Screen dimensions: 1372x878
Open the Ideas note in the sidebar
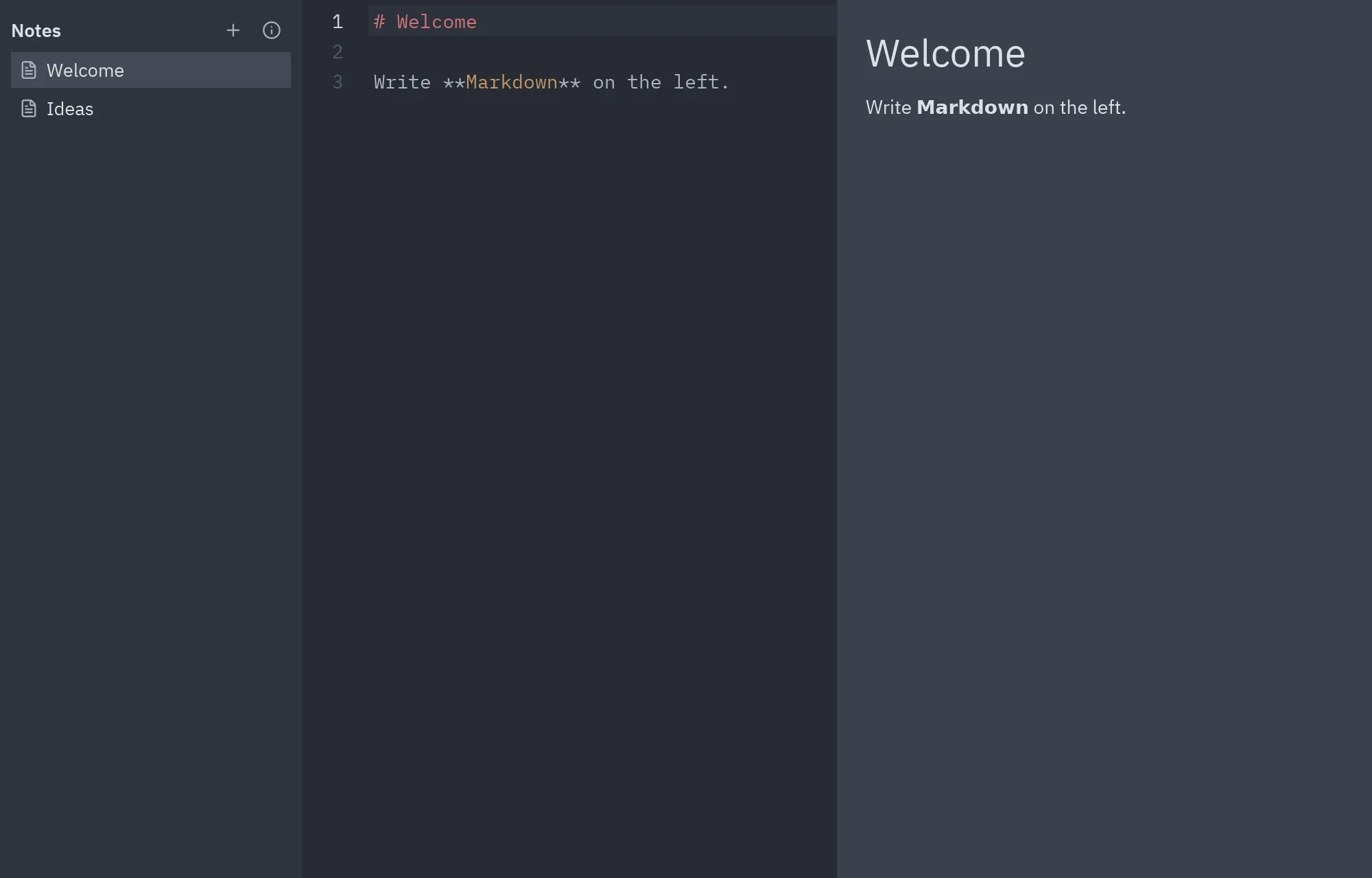151,108
